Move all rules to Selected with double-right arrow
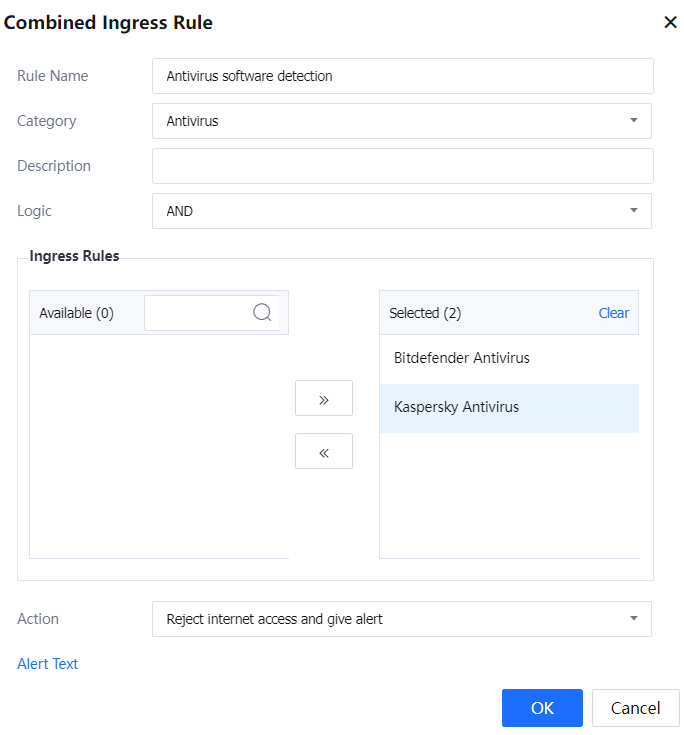Screen dimensions: 684x735 (324, 398)
